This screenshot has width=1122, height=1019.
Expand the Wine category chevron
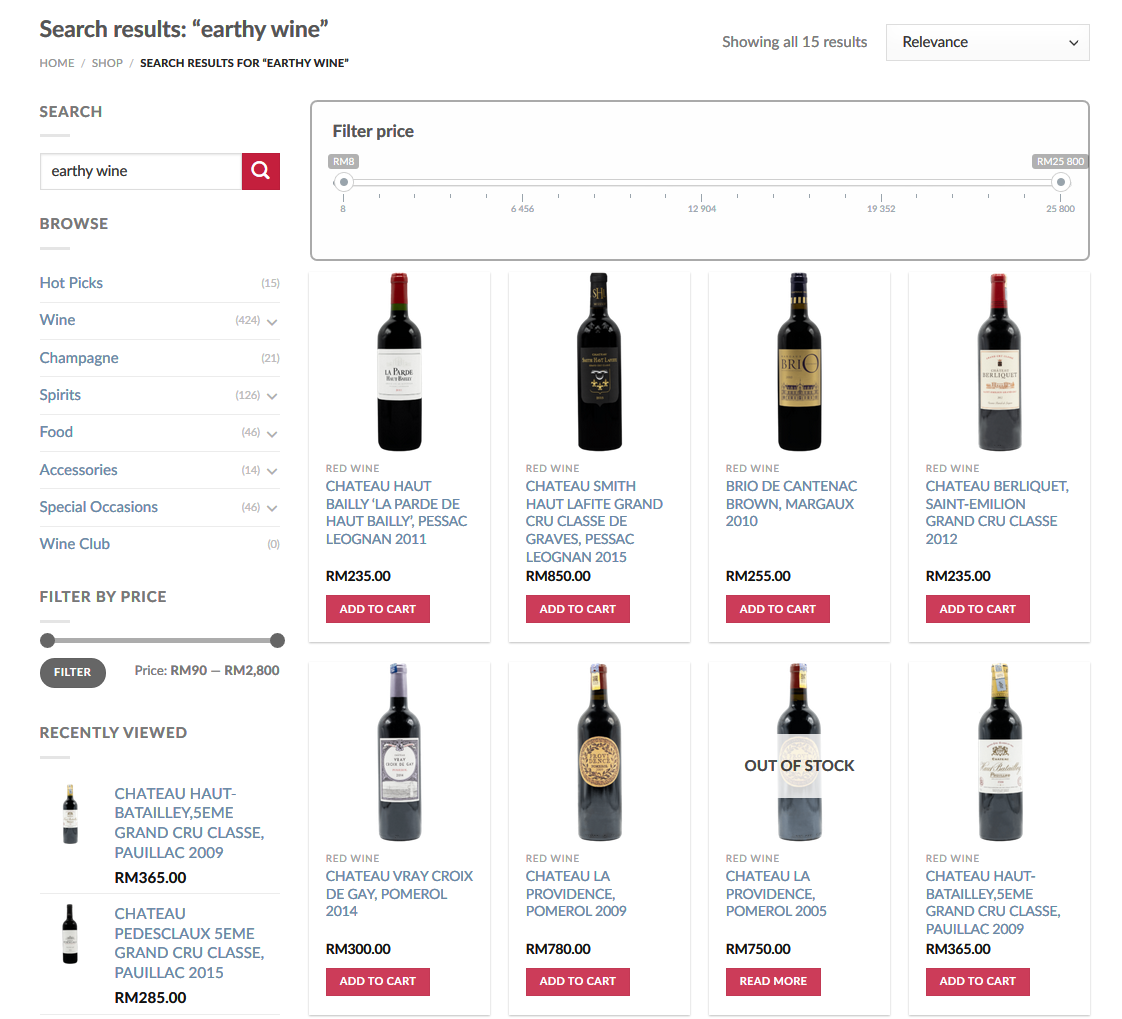(272, 322)
